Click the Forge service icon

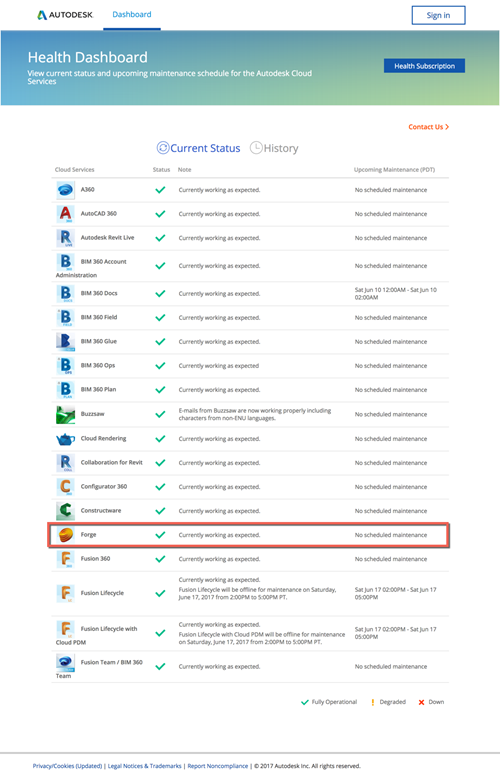tap(65, 535)
